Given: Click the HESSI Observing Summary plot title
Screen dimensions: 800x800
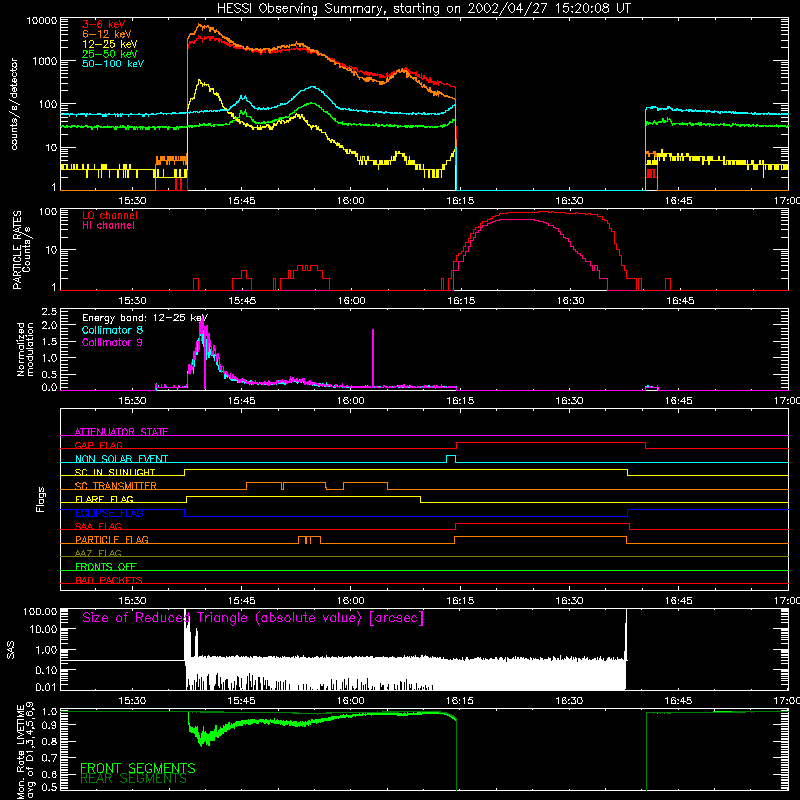Looking at the screenshot, I should (x=423, y=8).
